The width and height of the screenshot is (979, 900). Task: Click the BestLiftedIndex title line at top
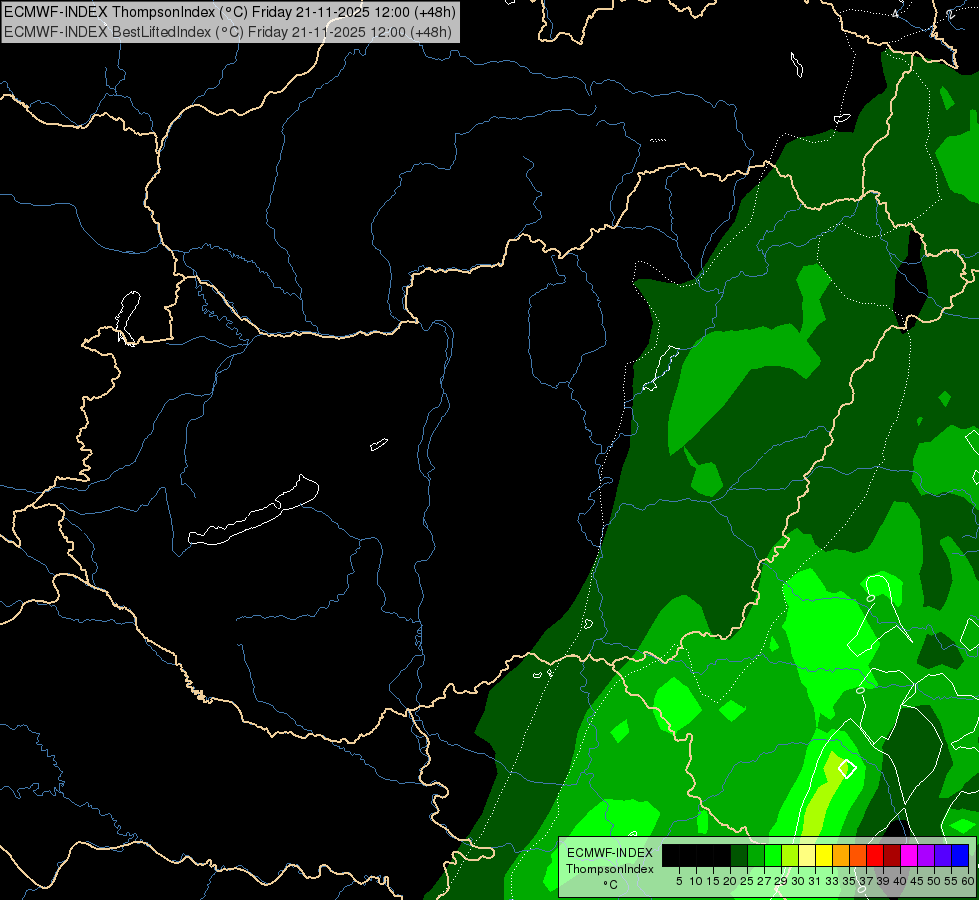pyautogui.click(x=227, y=31)
